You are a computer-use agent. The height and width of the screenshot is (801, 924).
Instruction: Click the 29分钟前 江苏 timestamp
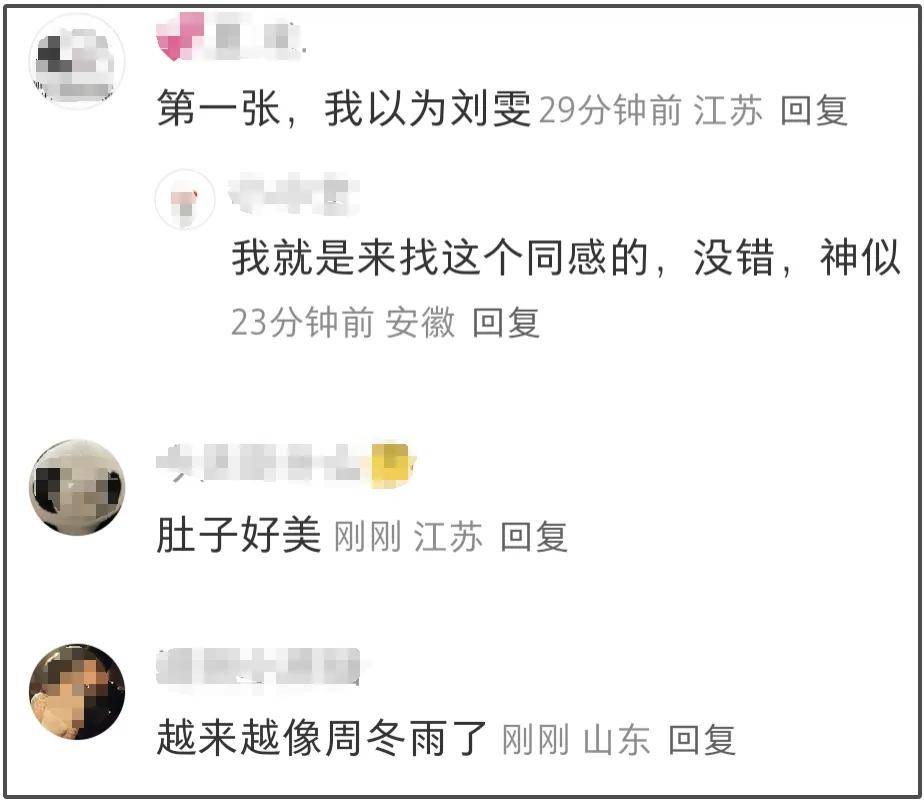[x=651, y=110]
